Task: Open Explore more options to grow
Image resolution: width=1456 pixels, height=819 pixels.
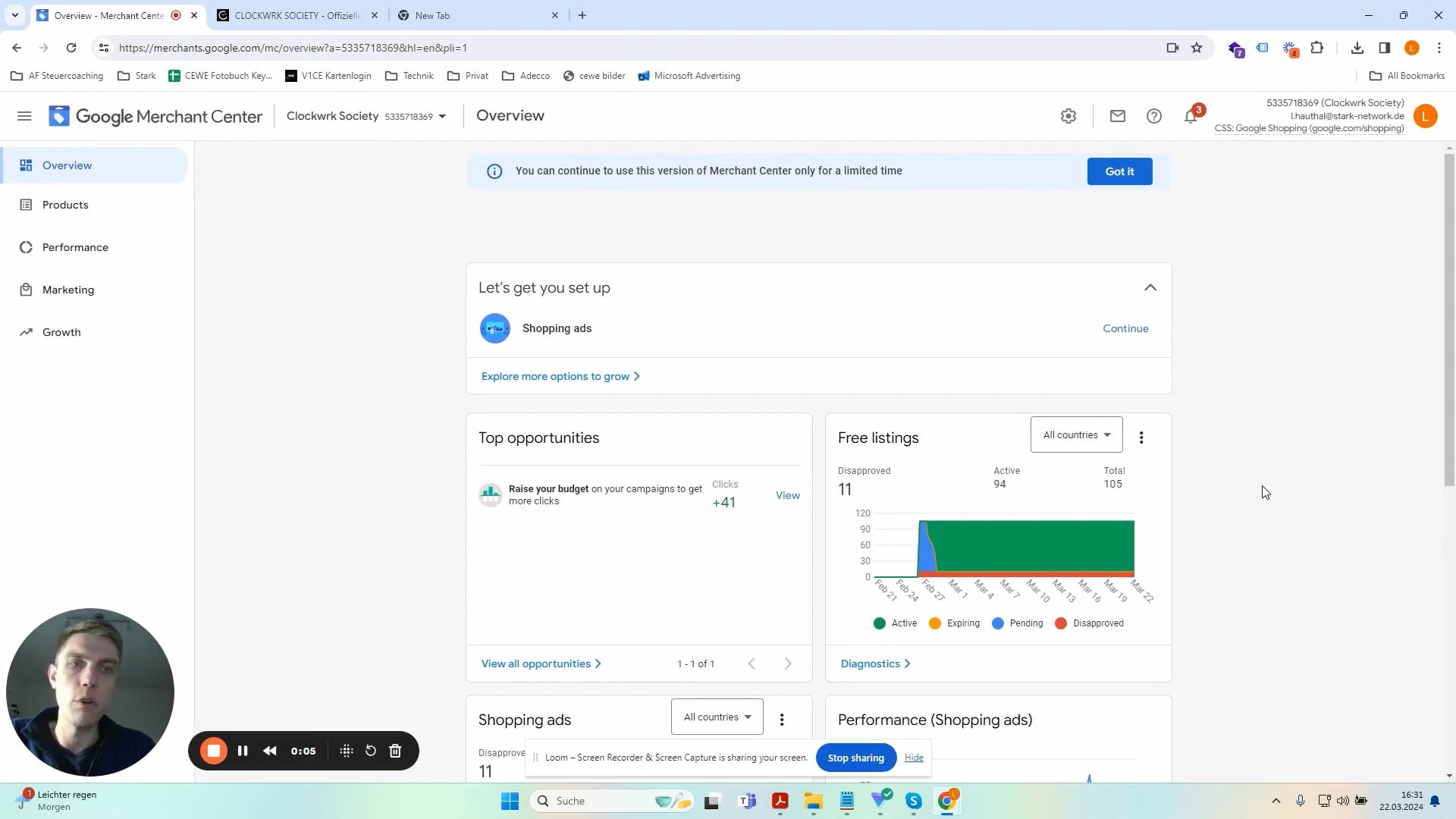Action: click(x=560, y=376)
